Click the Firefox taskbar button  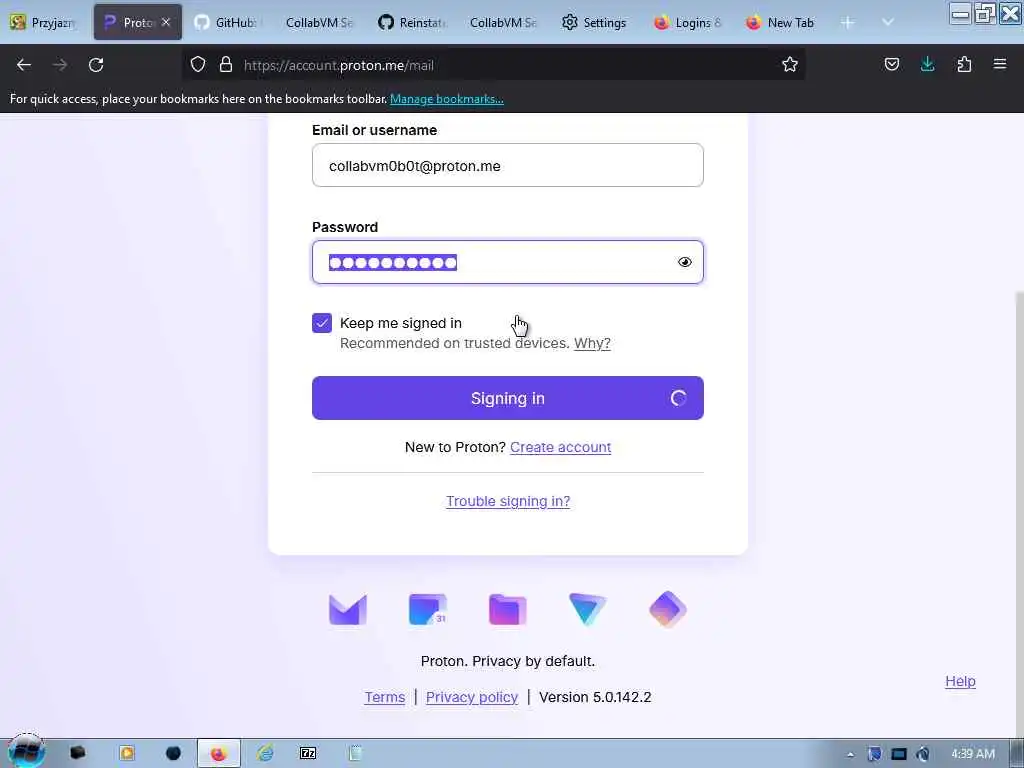pyautogui.click(x=219, y=754)
